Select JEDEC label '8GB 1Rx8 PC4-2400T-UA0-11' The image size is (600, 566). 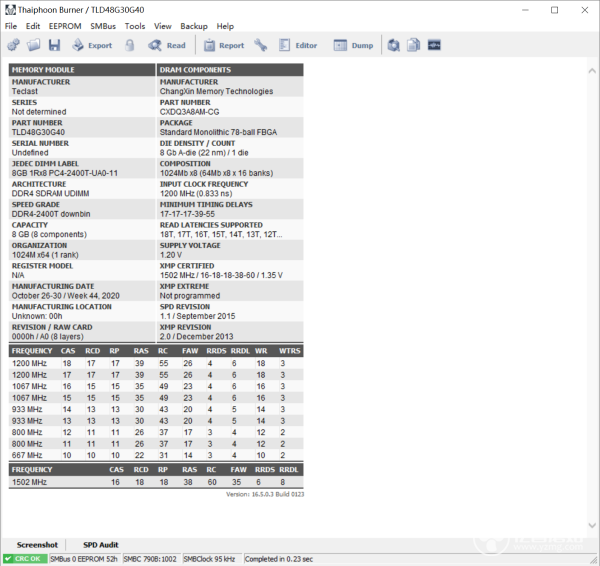[65, 173]
